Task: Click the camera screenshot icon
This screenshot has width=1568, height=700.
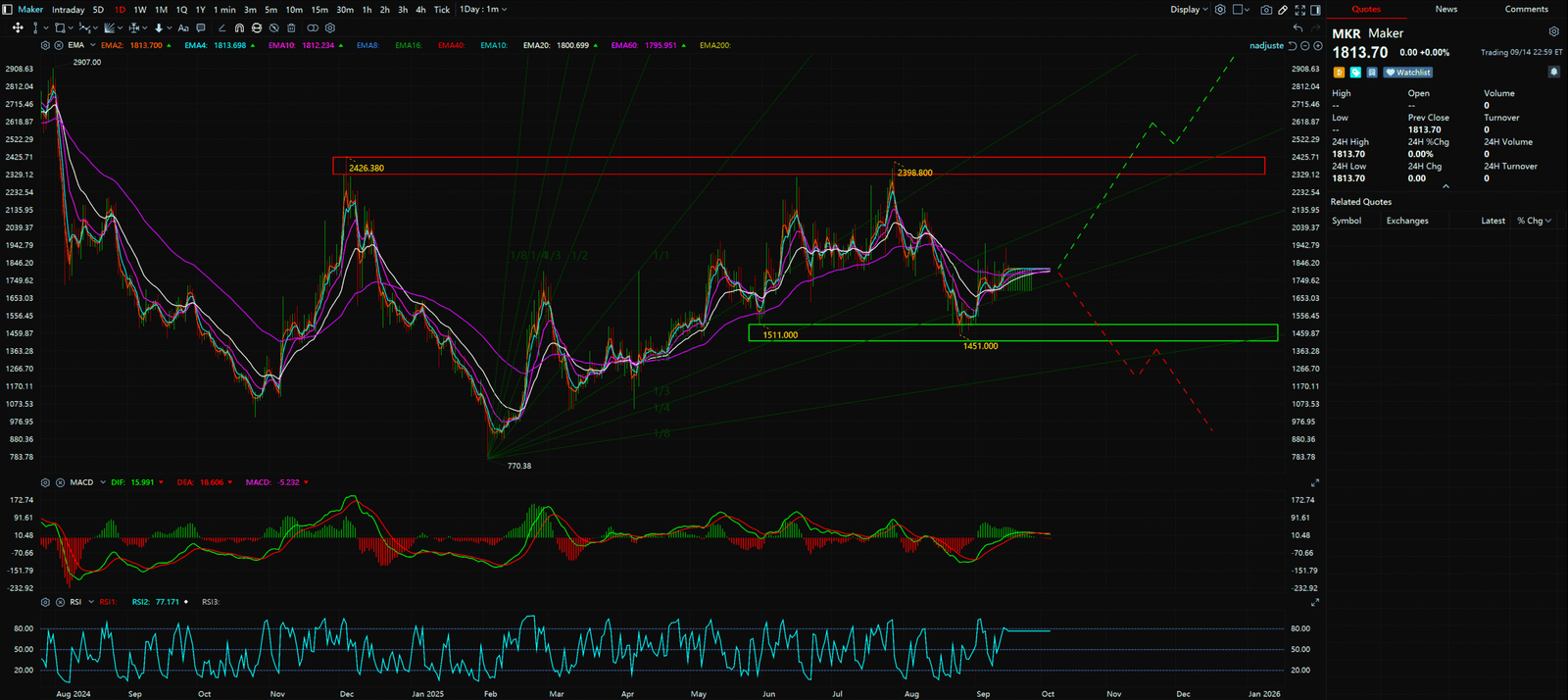Action: coord(1266,10)
